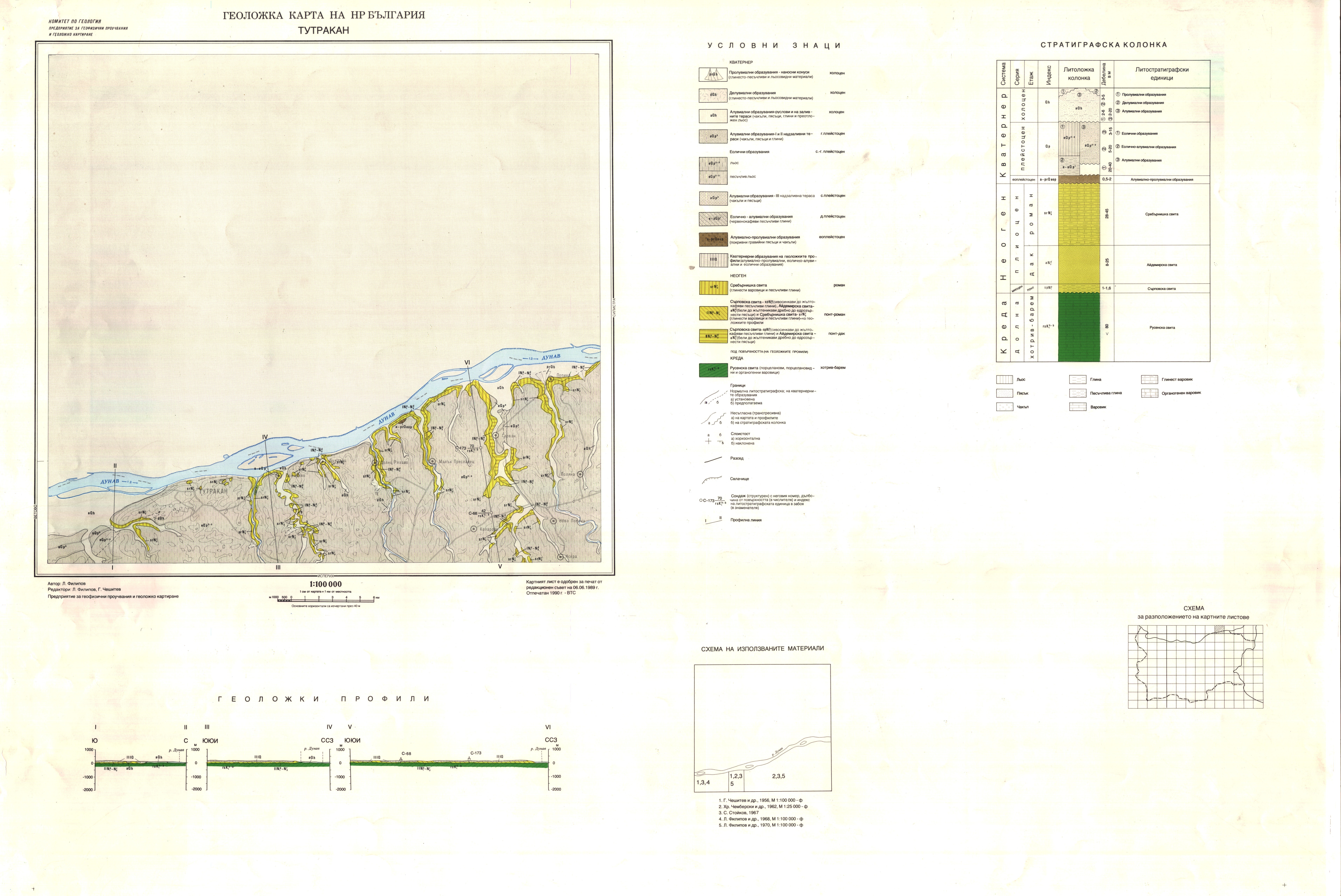The height and width of the screenshot is (896, 1341).
Task: Click 'СХЕМА НА ИЗПОЛЗВАНИТЕ МАТЕРИАЛИ' heading
Action: tap(763, 649)
